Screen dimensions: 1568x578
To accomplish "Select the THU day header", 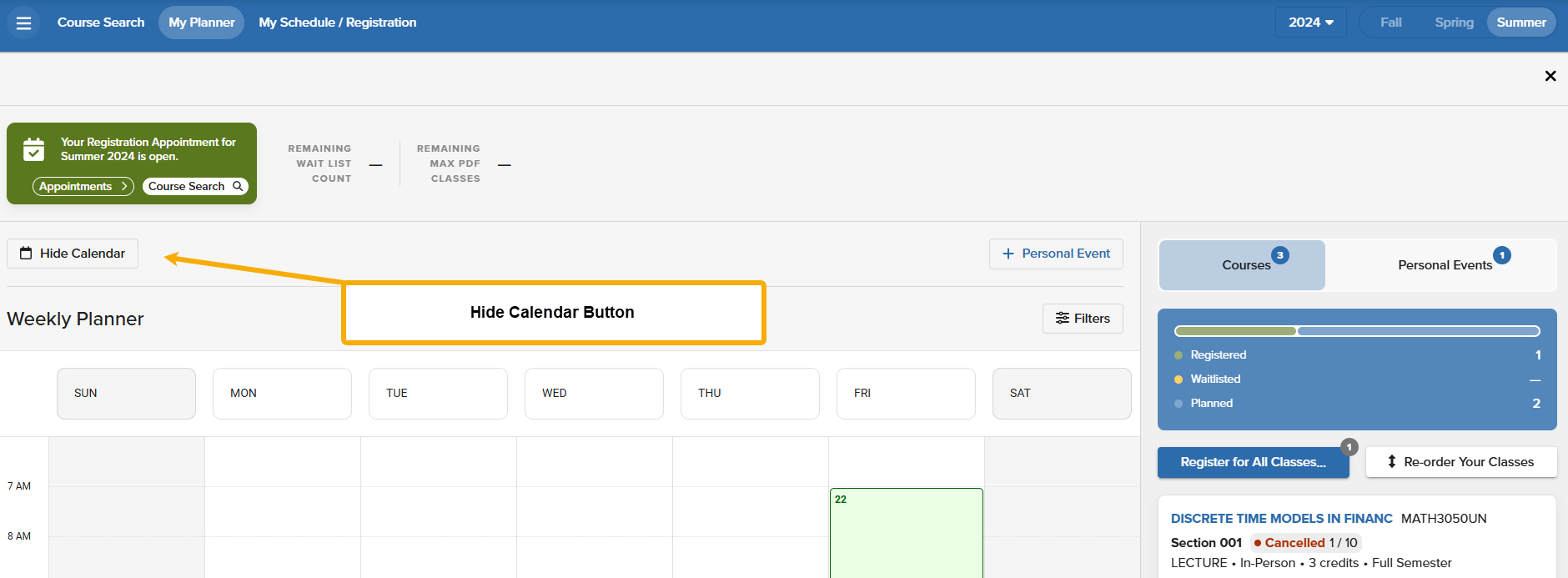I will tap(750, 394).
